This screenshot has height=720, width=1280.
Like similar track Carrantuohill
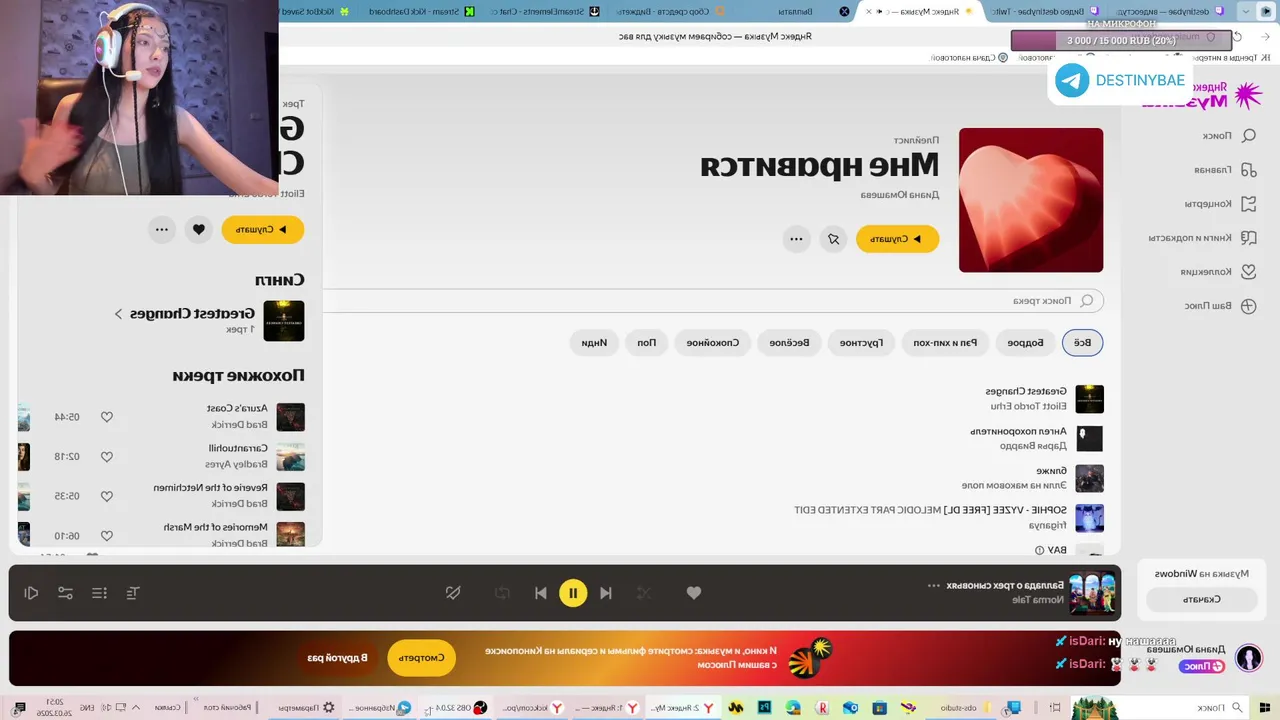[x=107, y=456]
